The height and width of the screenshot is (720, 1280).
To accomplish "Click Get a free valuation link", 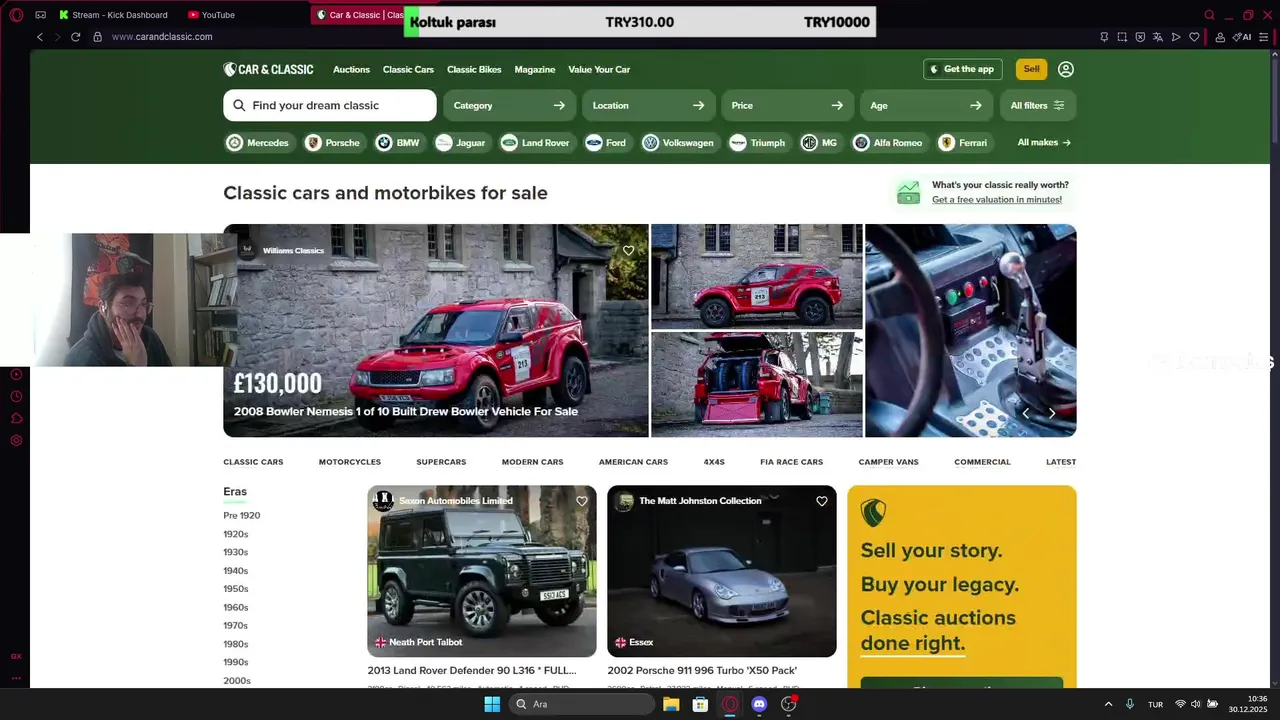I will coord(997,200).
